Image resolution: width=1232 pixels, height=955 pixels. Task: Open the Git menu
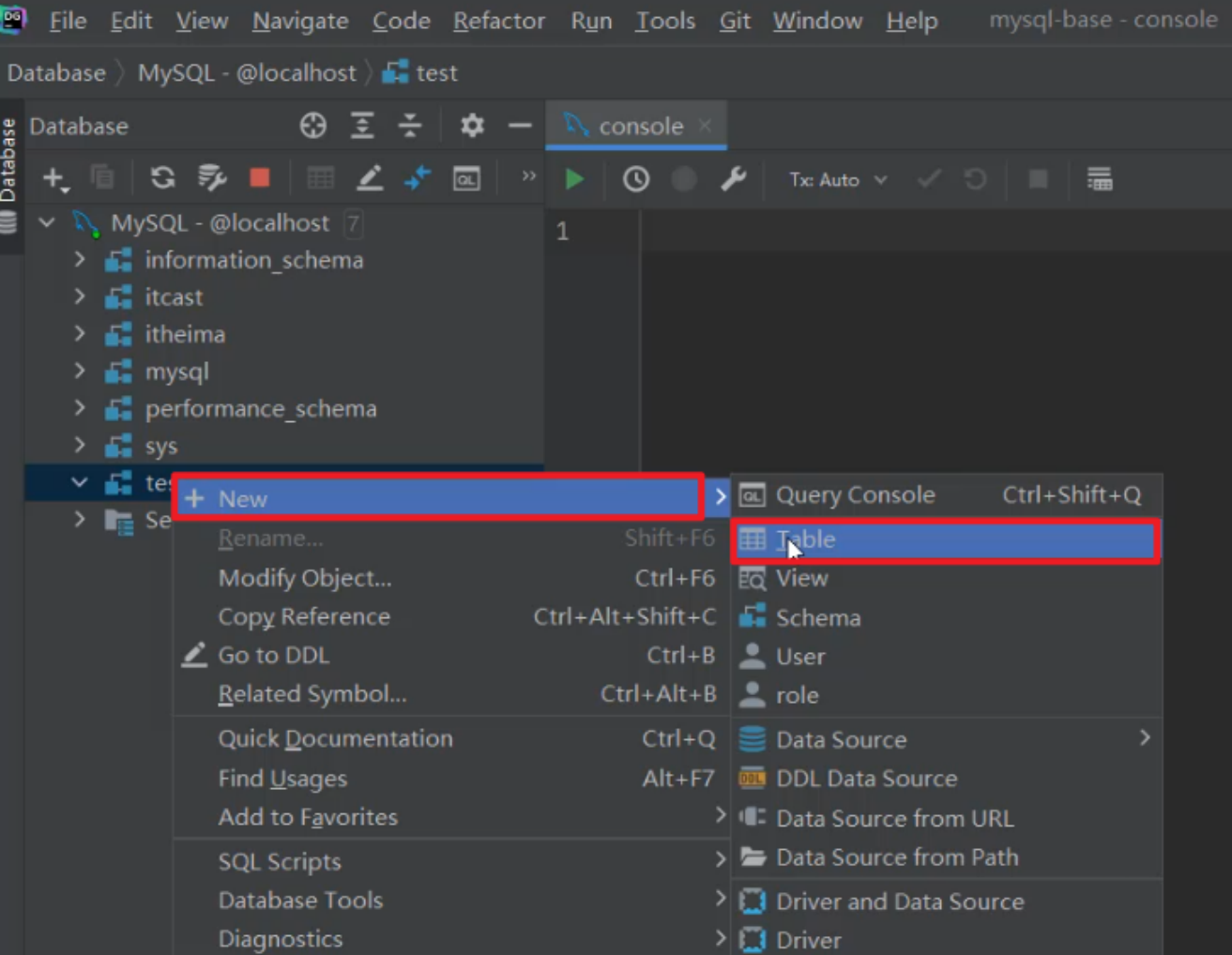(735, 20)
